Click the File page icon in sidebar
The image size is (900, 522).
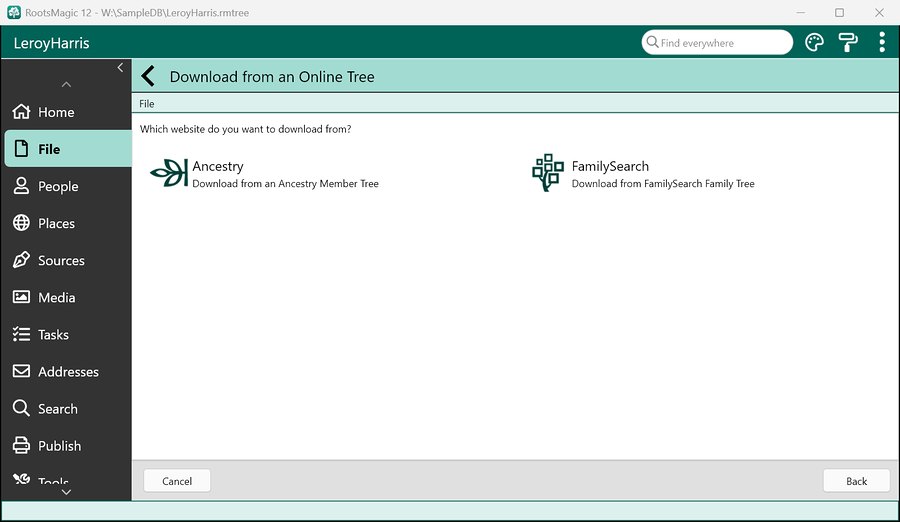click(x=21, y=149)
